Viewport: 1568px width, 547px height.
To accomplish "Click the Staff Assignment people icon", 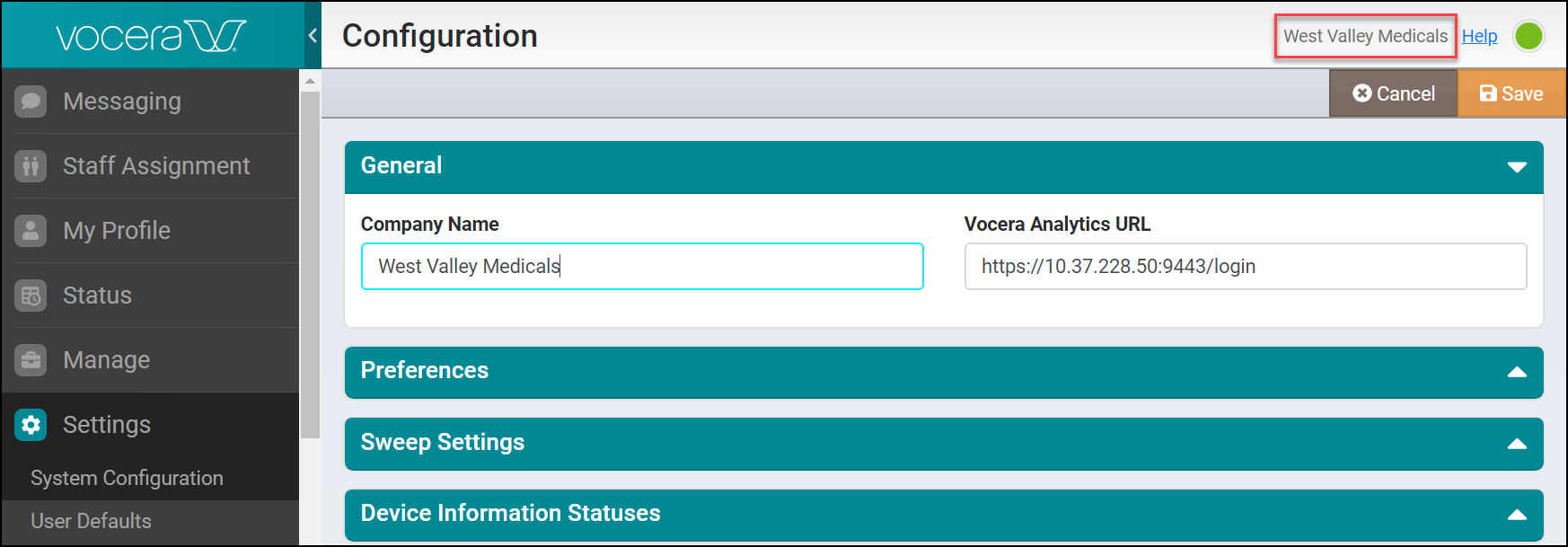I will click(x=31, y=166).
